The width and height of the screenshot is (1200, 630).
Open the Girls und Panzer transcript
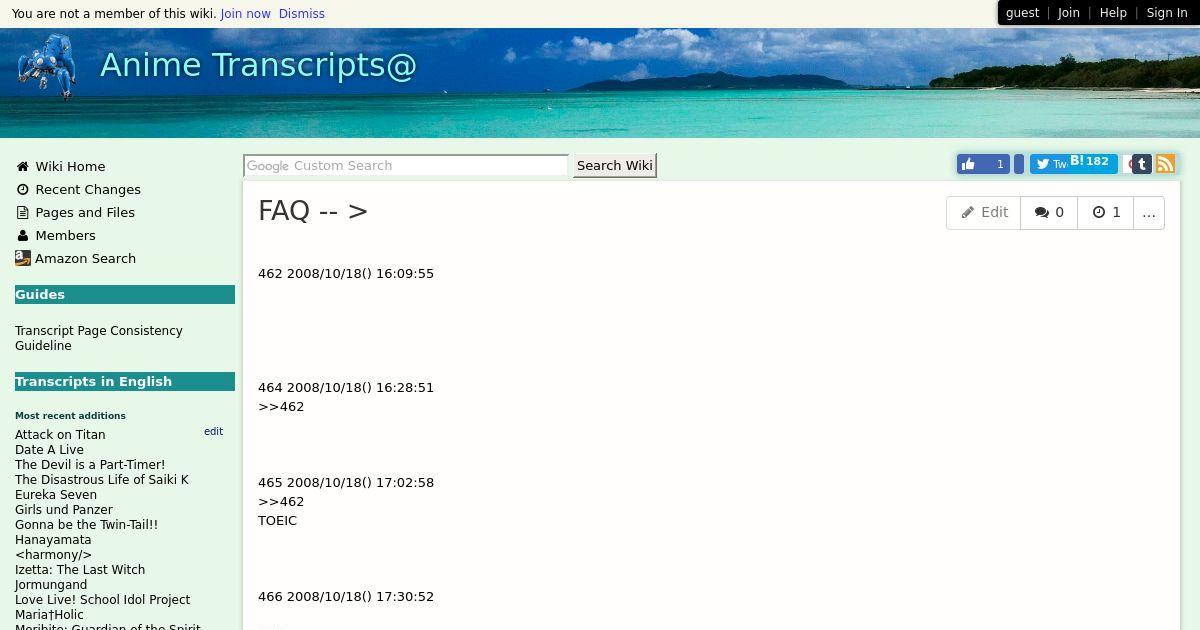(x=64, y=510)
